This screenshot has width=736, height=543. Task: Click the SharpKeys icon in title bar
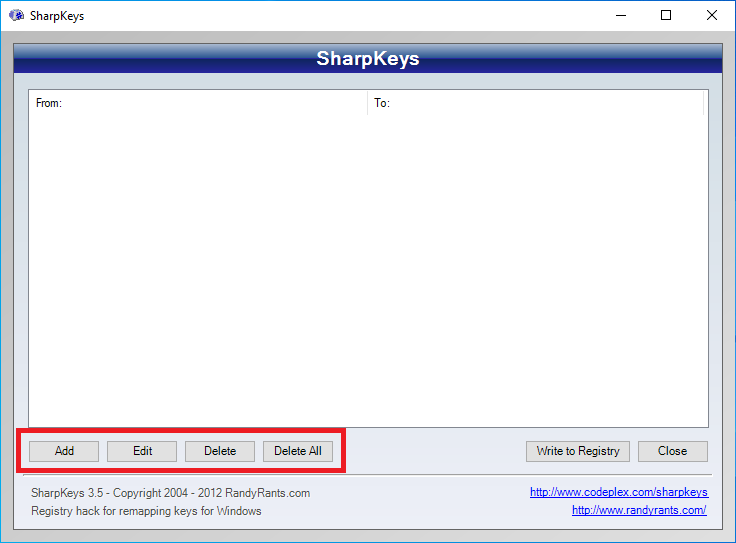click(16, 16)
